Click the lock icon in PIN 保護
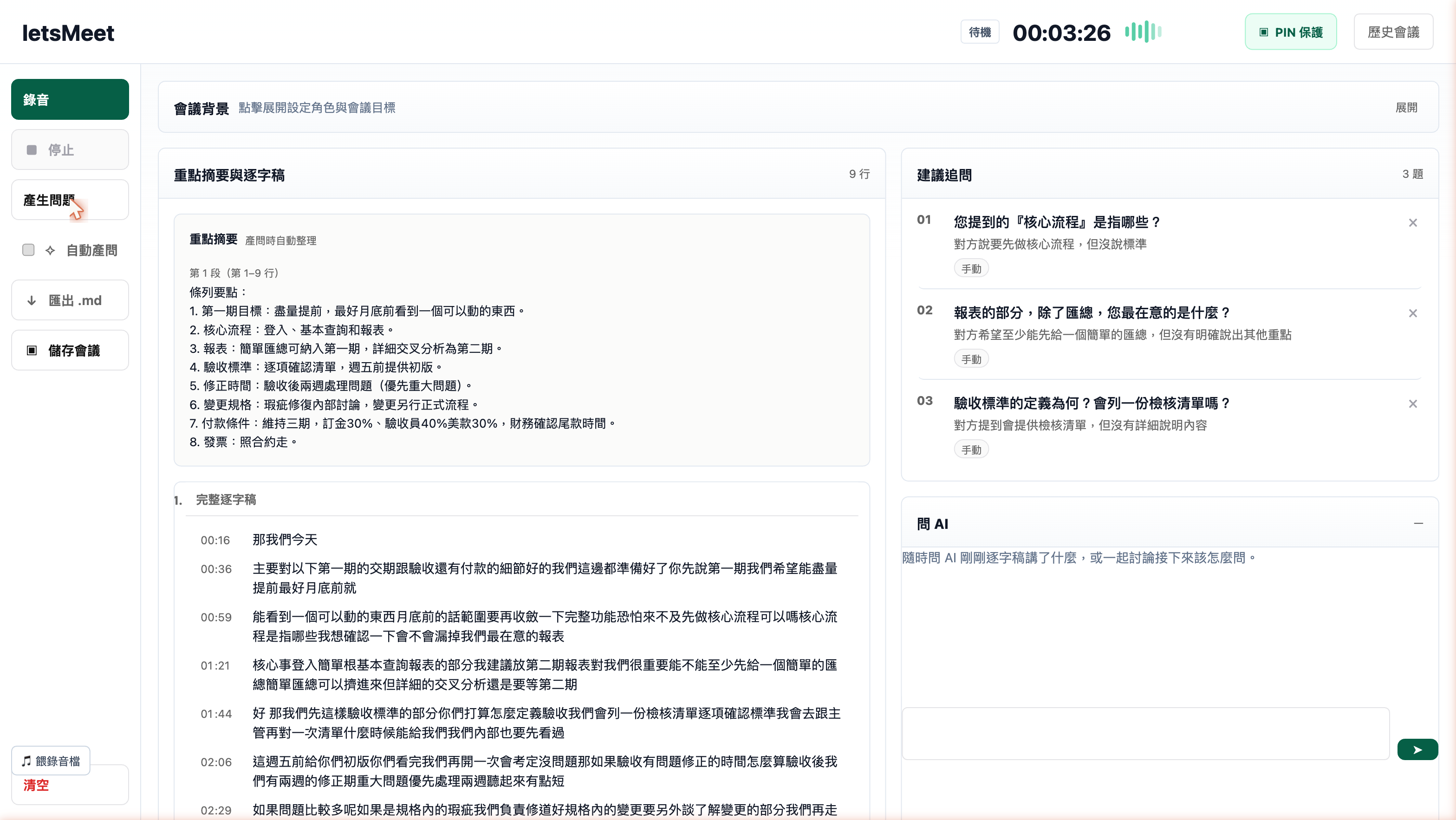The height and width of the screenshot is (820, 1456). pos(1264,32)
